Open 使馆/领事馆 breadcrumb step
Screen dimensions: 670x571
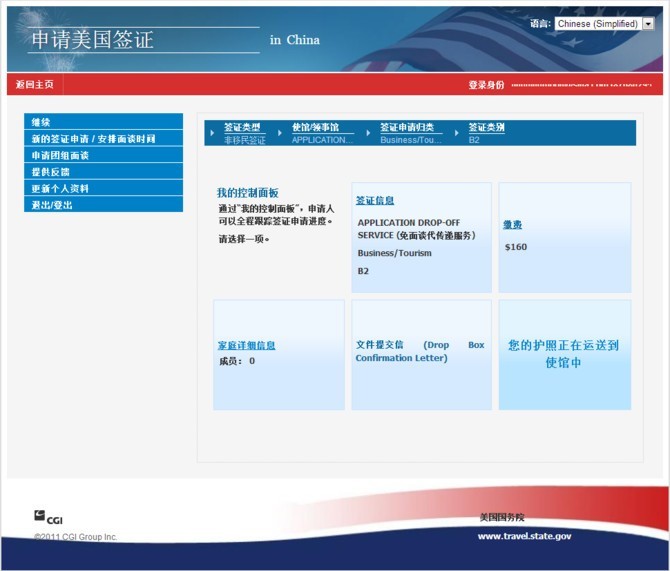coord(315,127)
